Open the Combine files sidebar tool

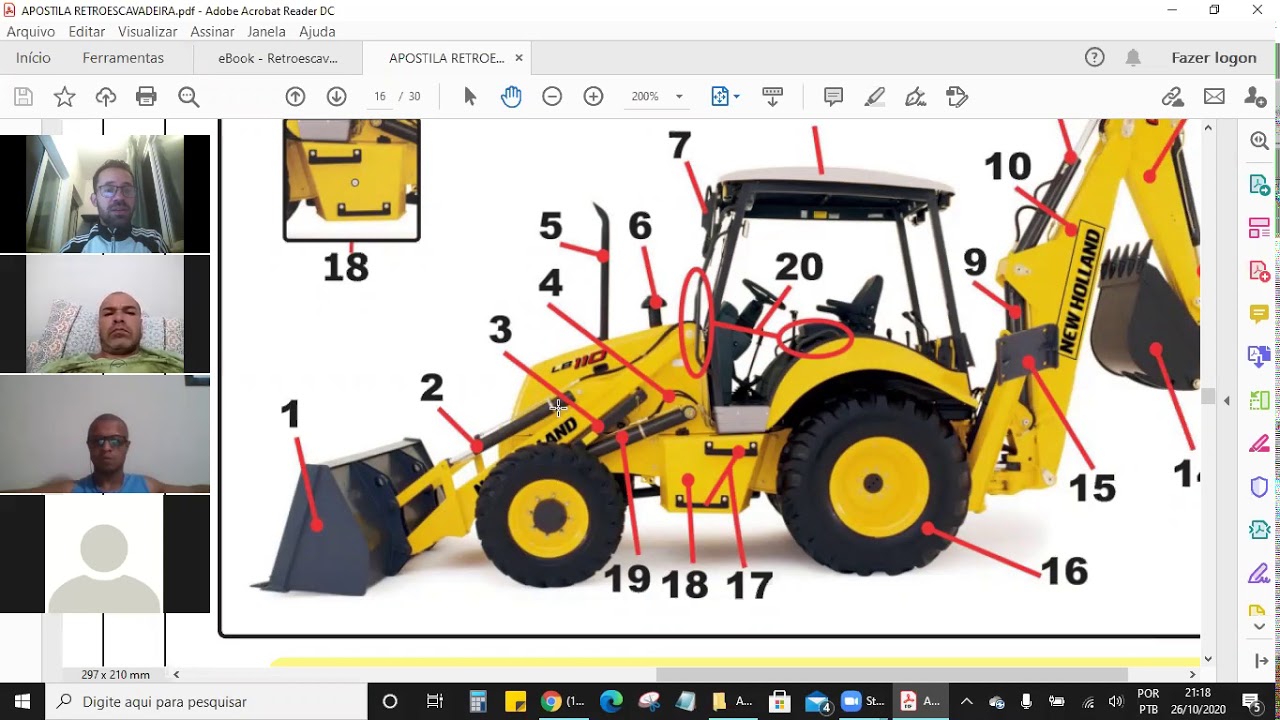coord(1259,357)
